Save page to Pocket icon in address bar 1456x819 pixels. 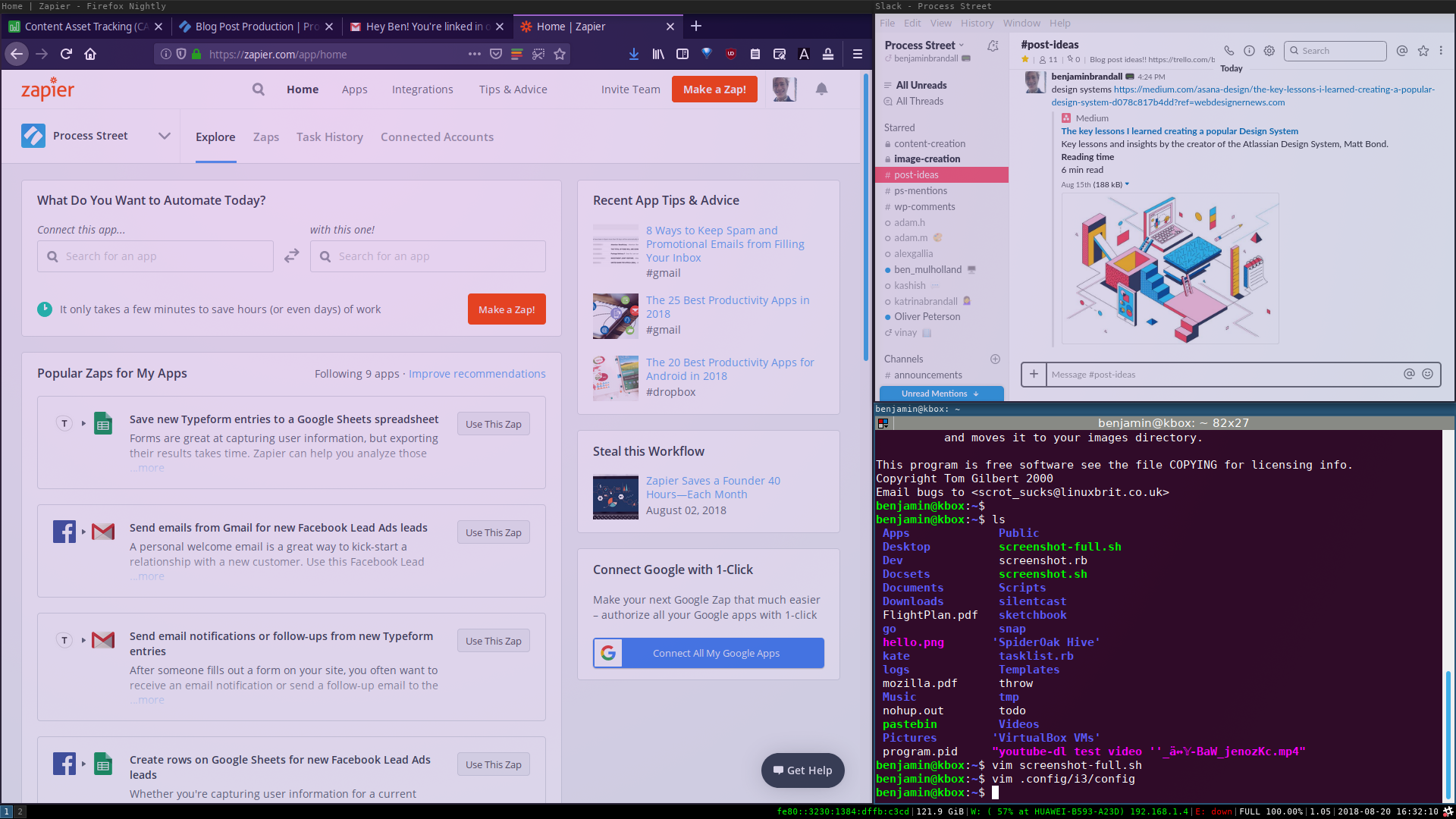[496, 54]
